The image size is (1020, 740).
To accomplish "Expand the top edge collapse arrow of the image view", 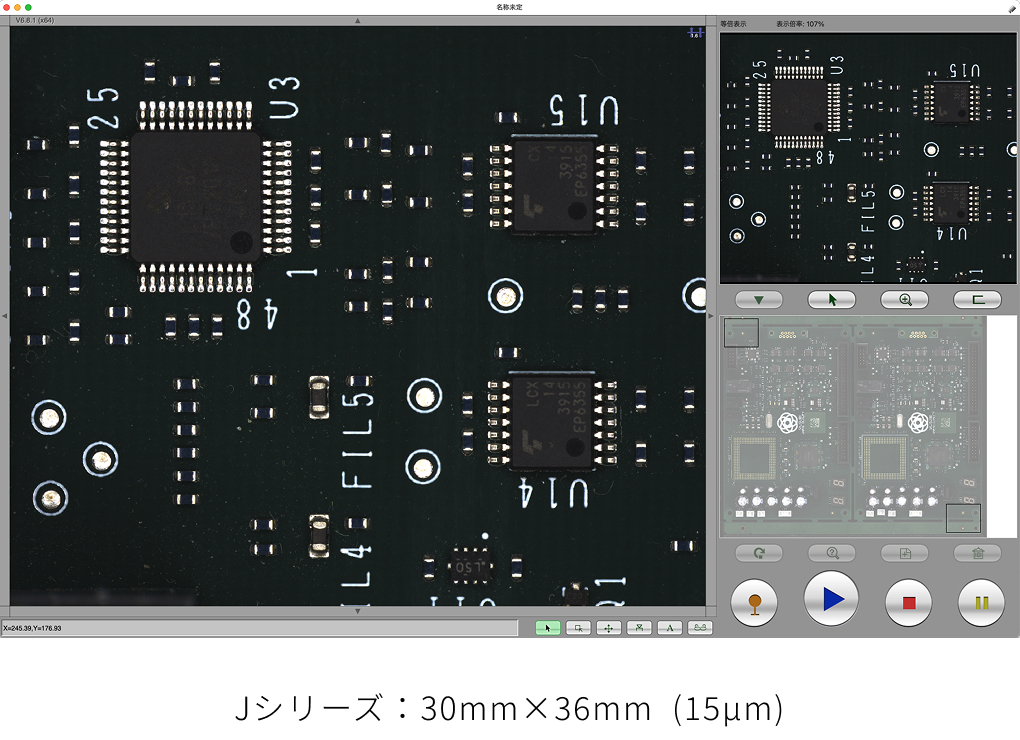I will 358,21.
